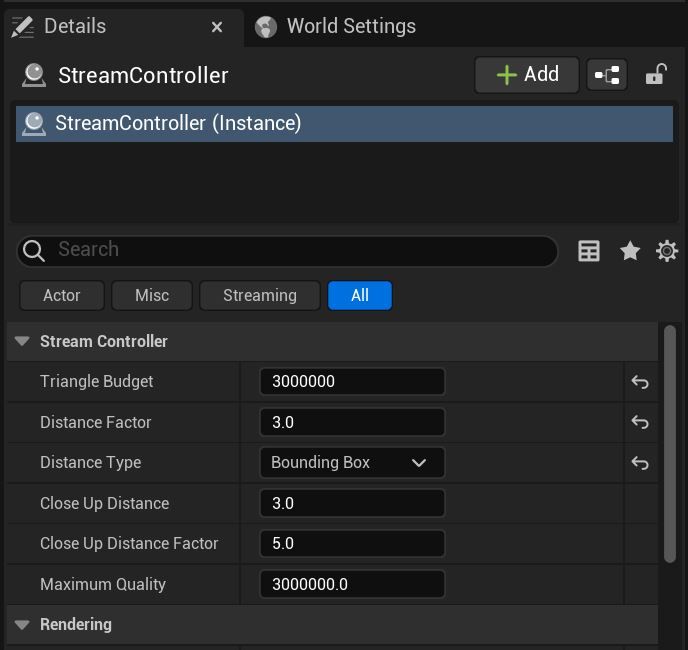
Task: Click the Blueprint/Add Script hierarchy icon
Action: tap(607, 75)
